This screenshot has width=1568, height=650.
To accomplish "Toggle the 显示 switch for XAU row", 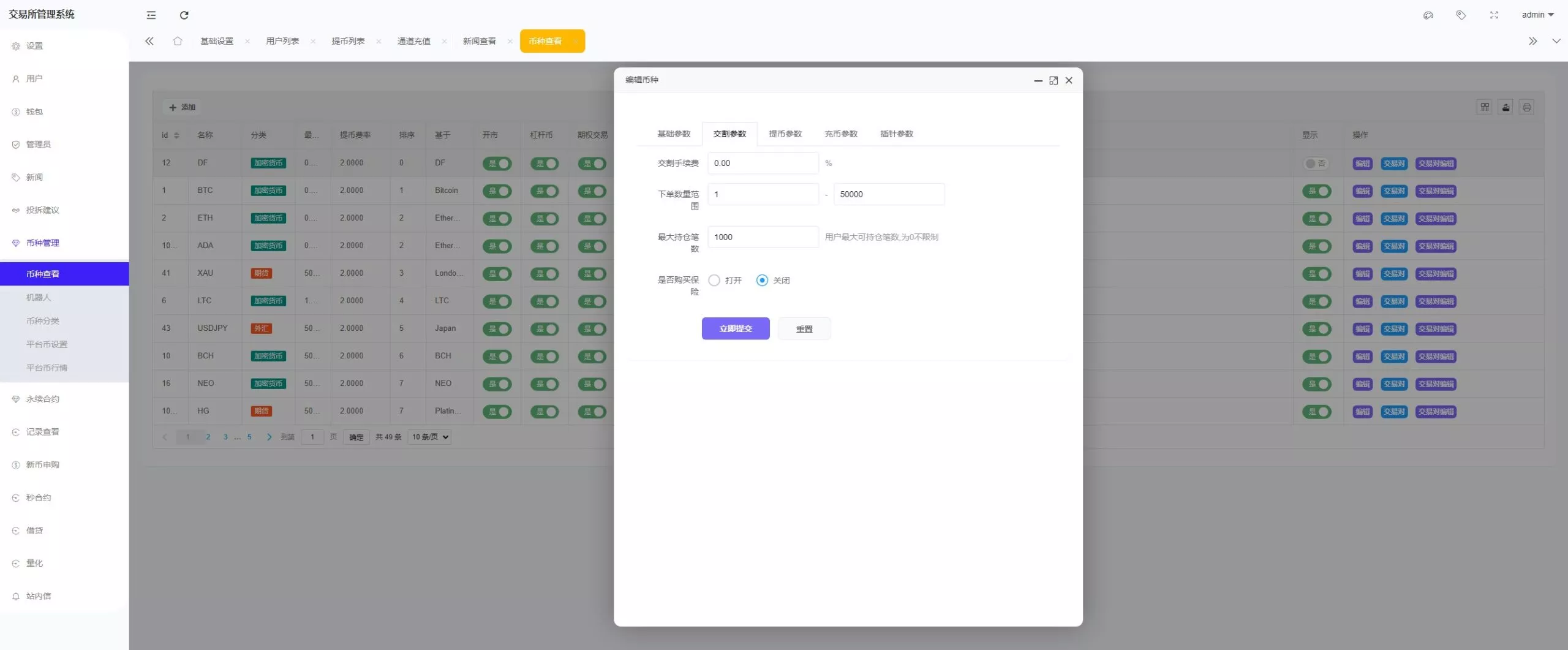I will (1318, 274).
